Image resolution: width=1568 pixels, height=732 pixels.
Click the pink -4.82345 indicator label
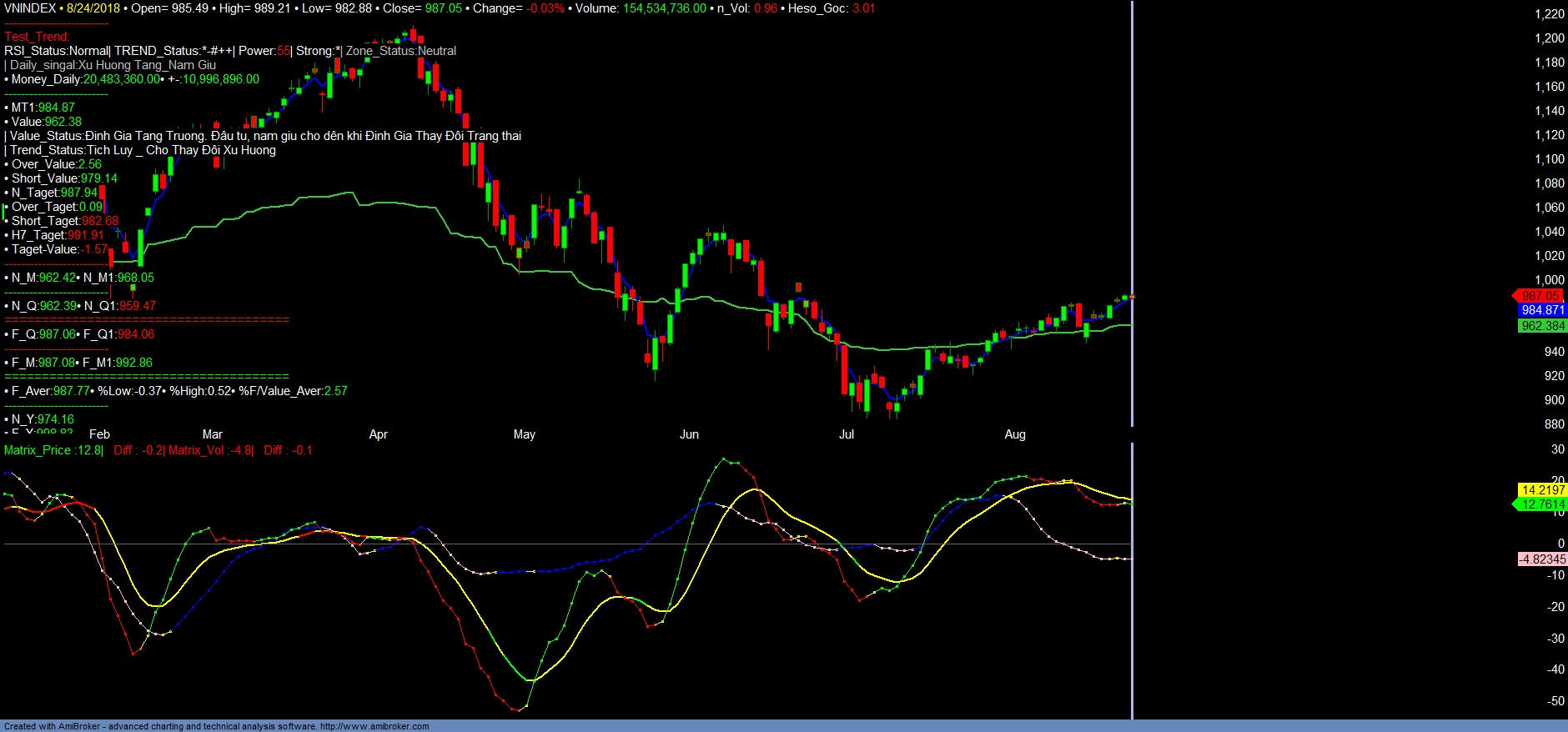tap(1542, 559)
